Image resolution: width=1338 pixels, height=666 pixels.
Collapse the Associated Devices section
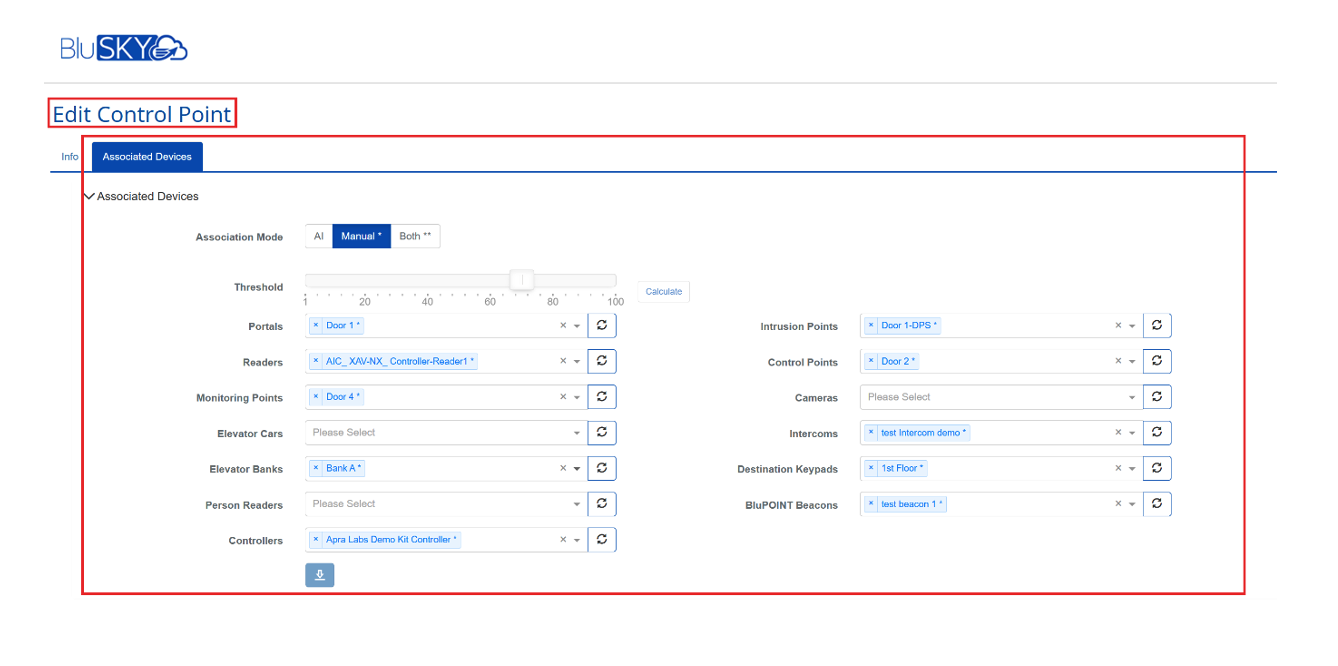click(x=90, y=197)
